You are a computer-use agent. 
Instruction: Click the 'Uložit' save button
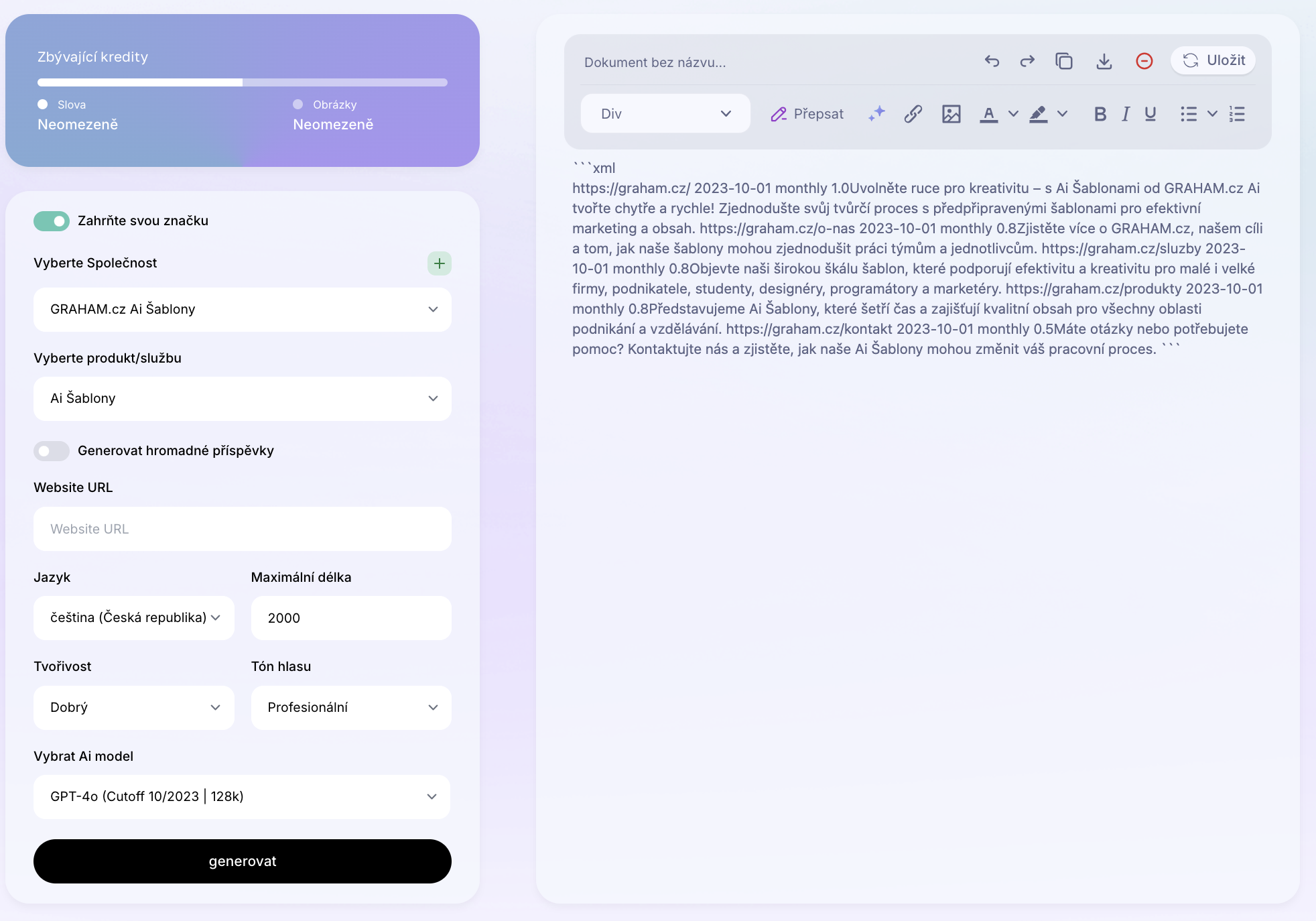tap(1213, 60)
